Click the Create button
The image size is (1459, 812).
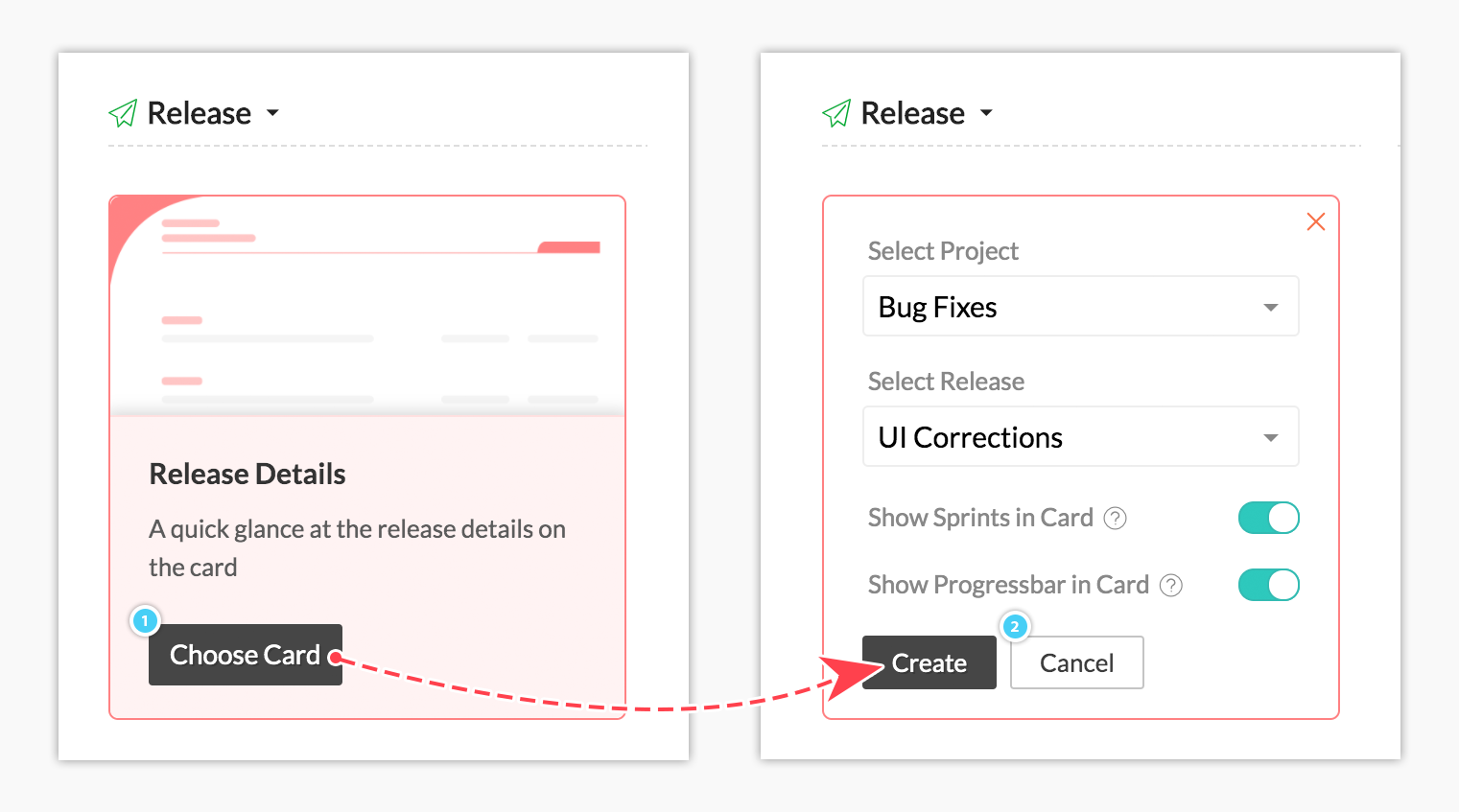(x=929, y=663)
